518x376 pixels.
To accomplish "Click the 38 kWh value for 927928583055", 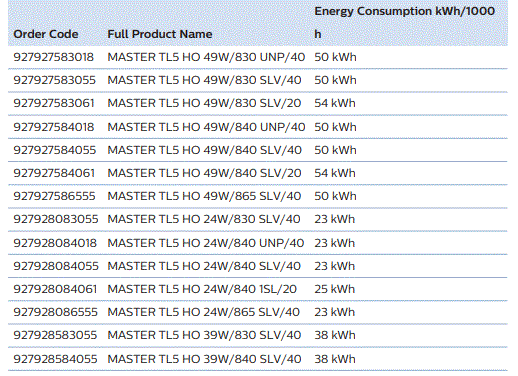I will [335, 335].
